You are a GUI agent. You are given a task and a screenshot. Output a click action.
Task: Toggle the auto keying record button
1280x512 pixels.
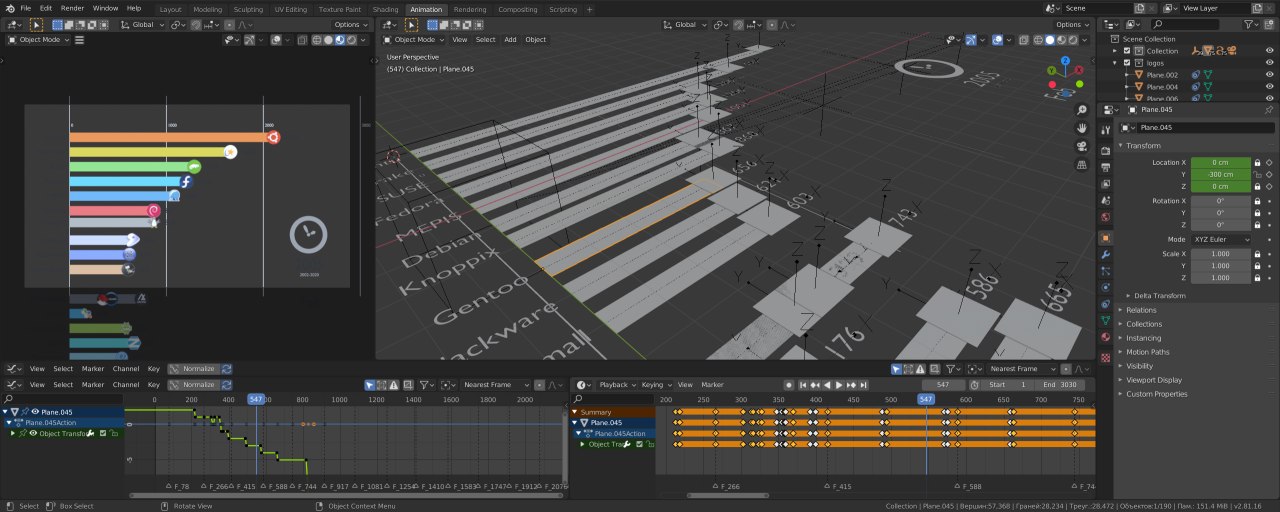coord(788,384)
